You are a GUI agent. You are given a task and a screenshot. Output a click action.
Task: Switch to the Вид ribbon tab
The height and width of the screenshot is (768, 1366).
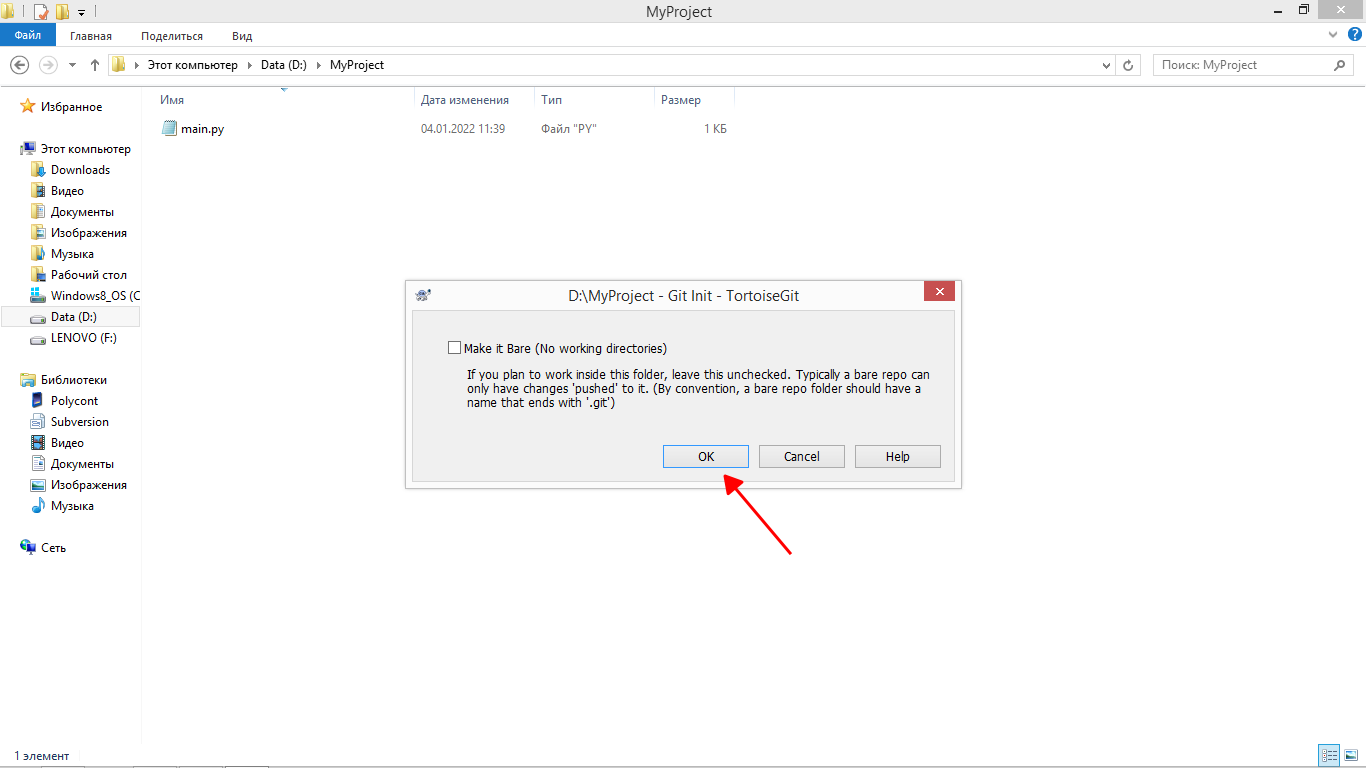tap(242, 35)
